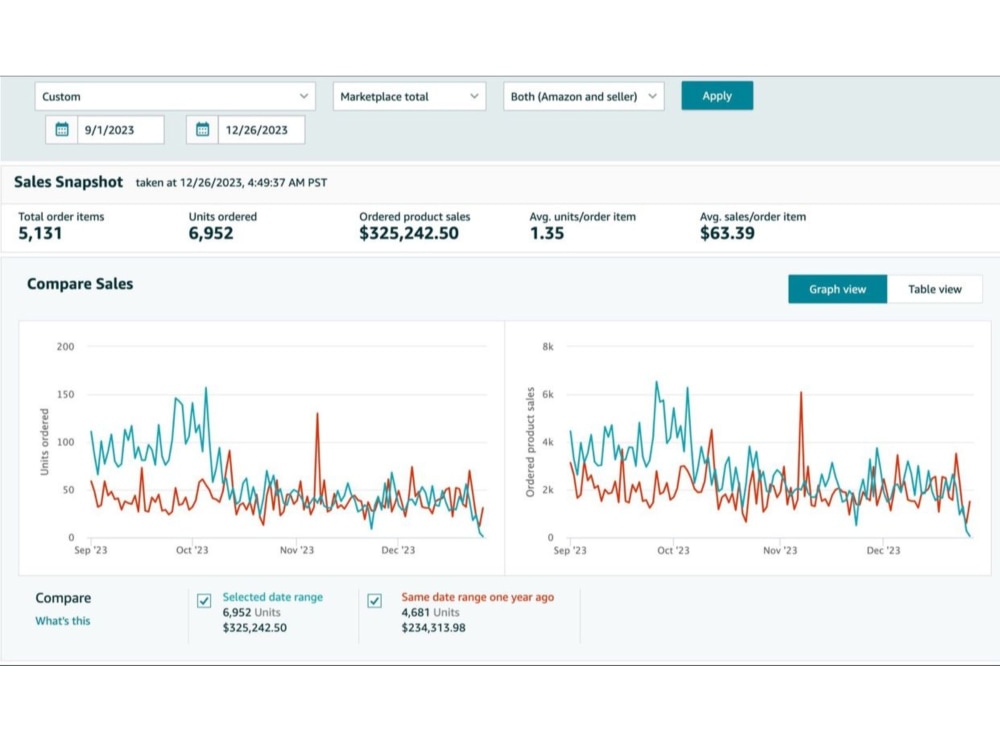Select the 5,131 total order items value
This screenshot has width=1000, height=750.
point(40,233)
